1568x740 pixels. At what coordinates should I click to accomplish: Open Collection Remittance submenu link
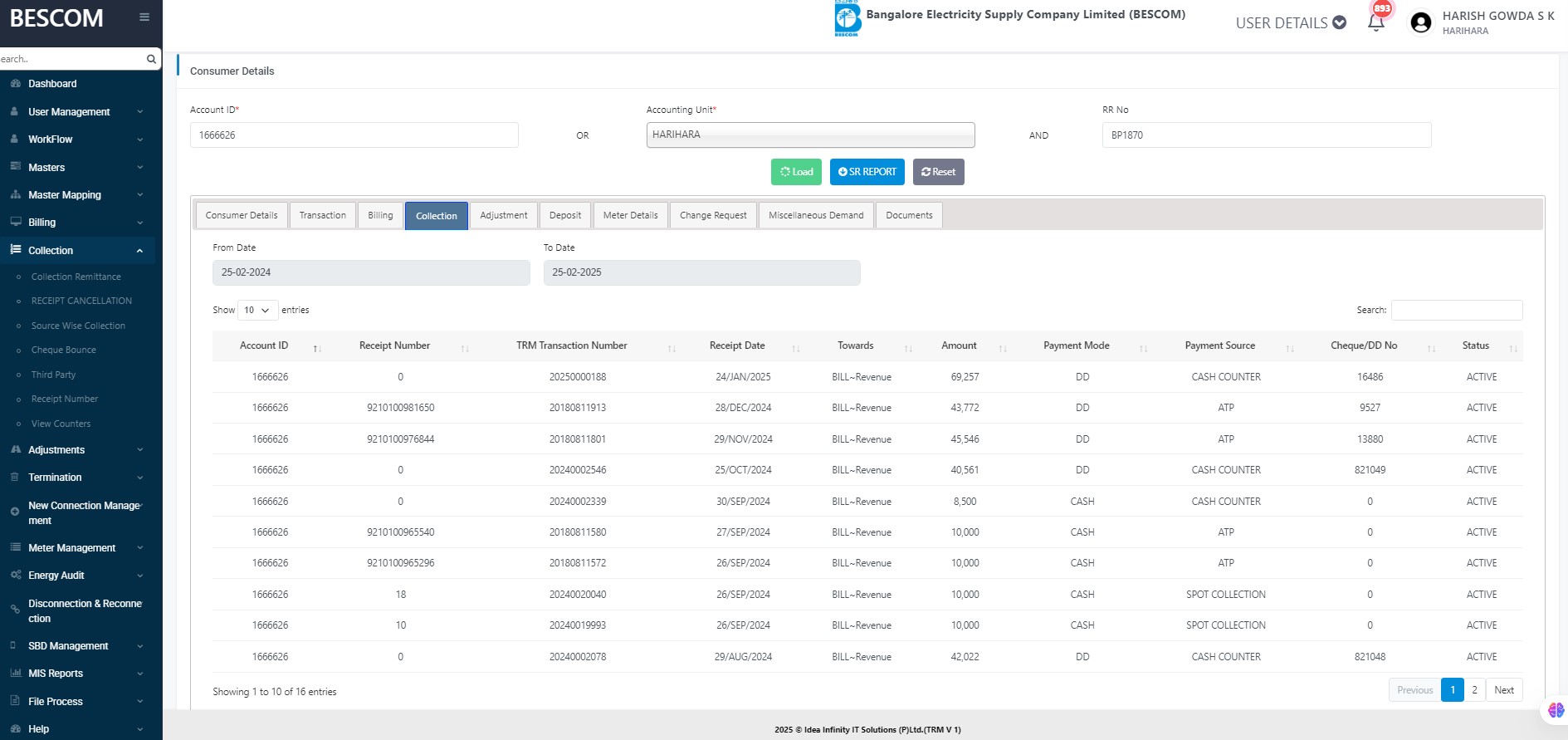[x=76, y=277]
